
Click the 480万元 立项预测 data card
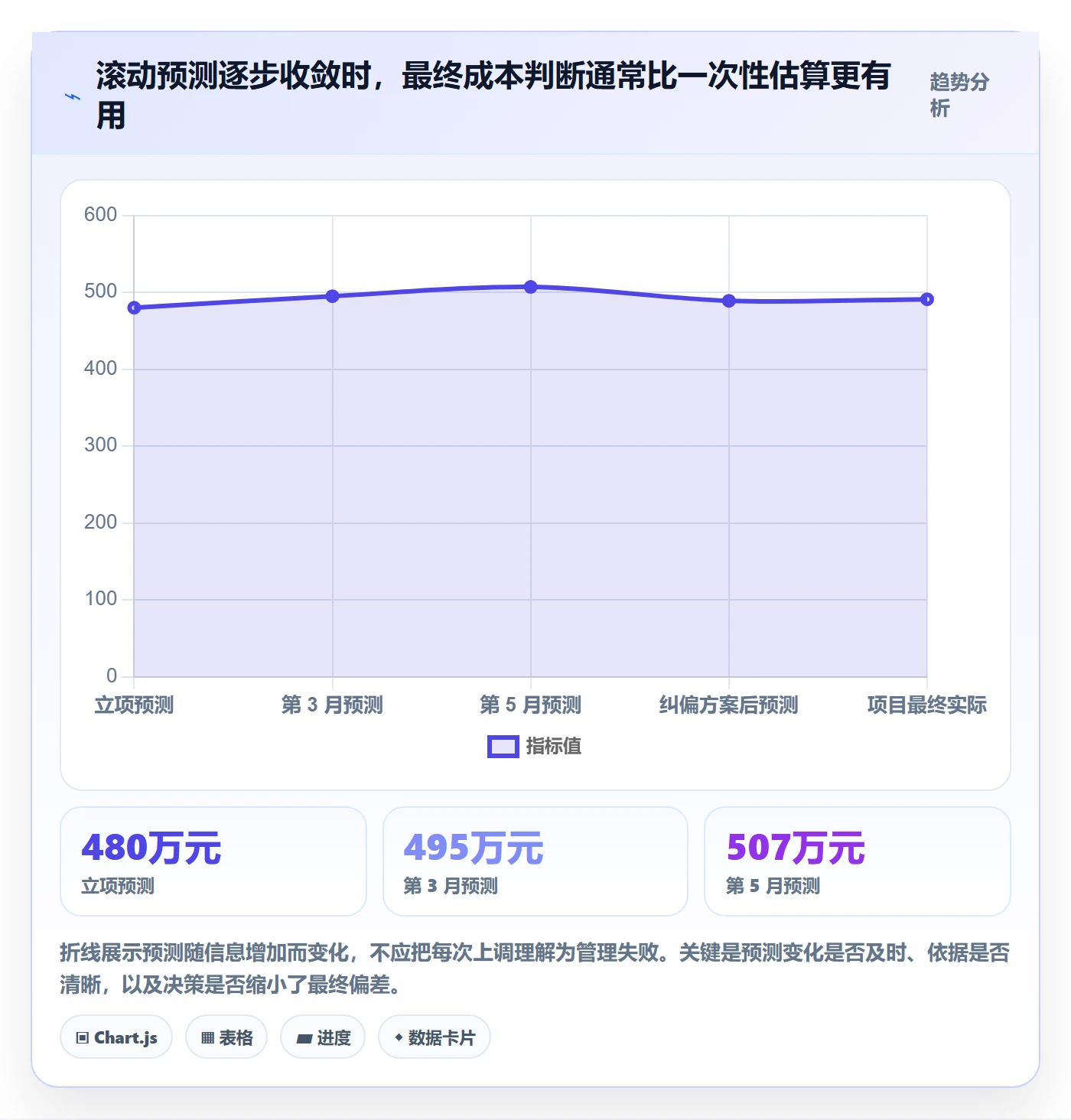pos(213,861)
